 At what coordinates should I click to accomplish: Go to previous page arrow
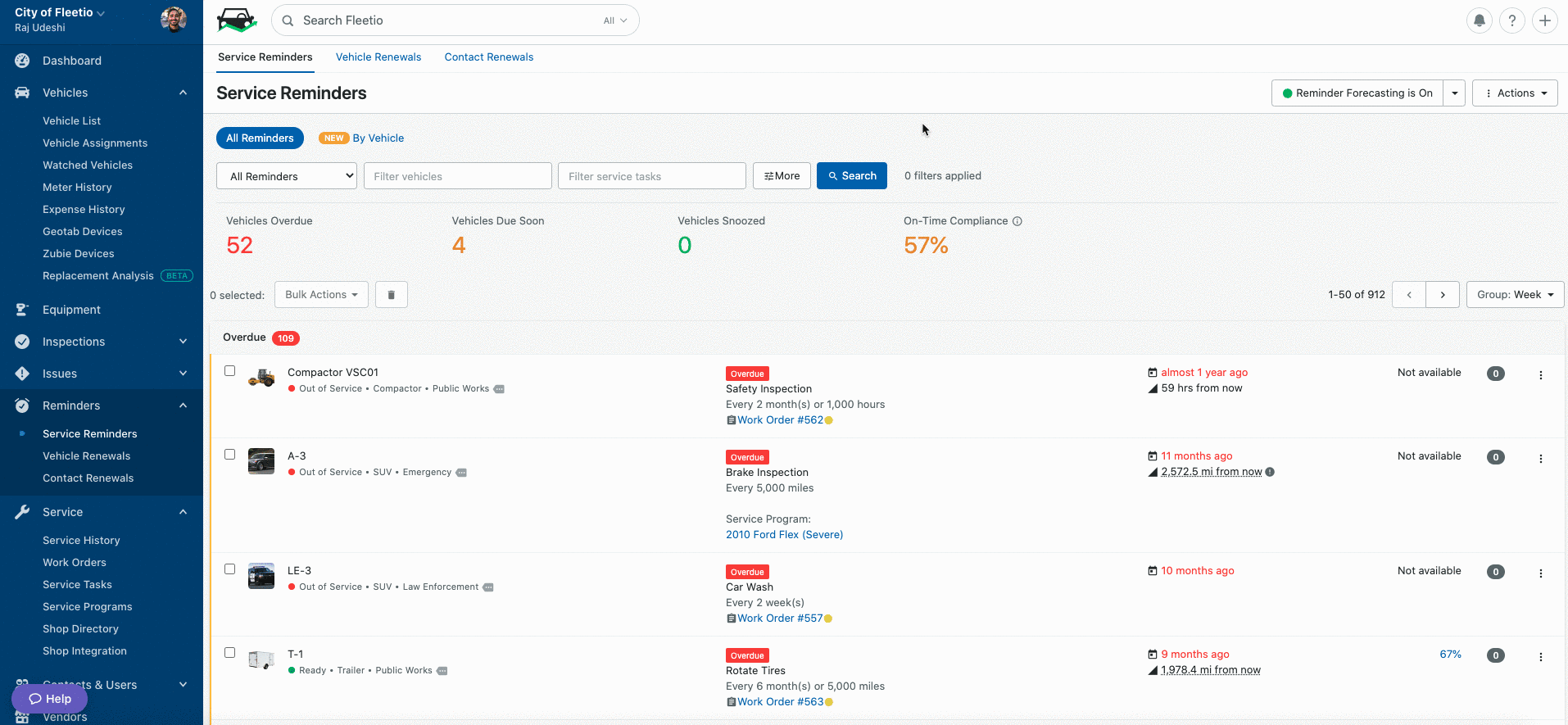[1409, 295]
